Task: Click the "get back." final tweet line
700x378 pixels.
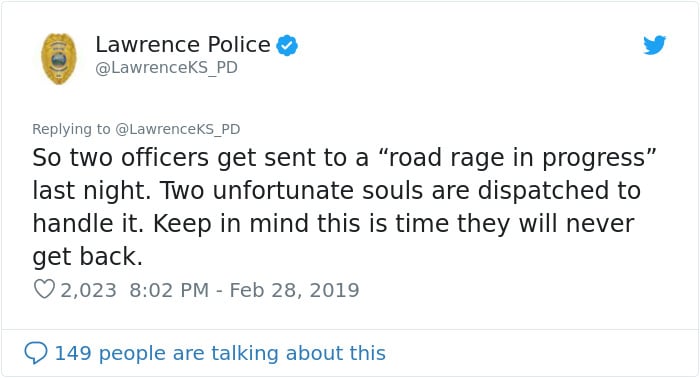Action: (88, 257)
